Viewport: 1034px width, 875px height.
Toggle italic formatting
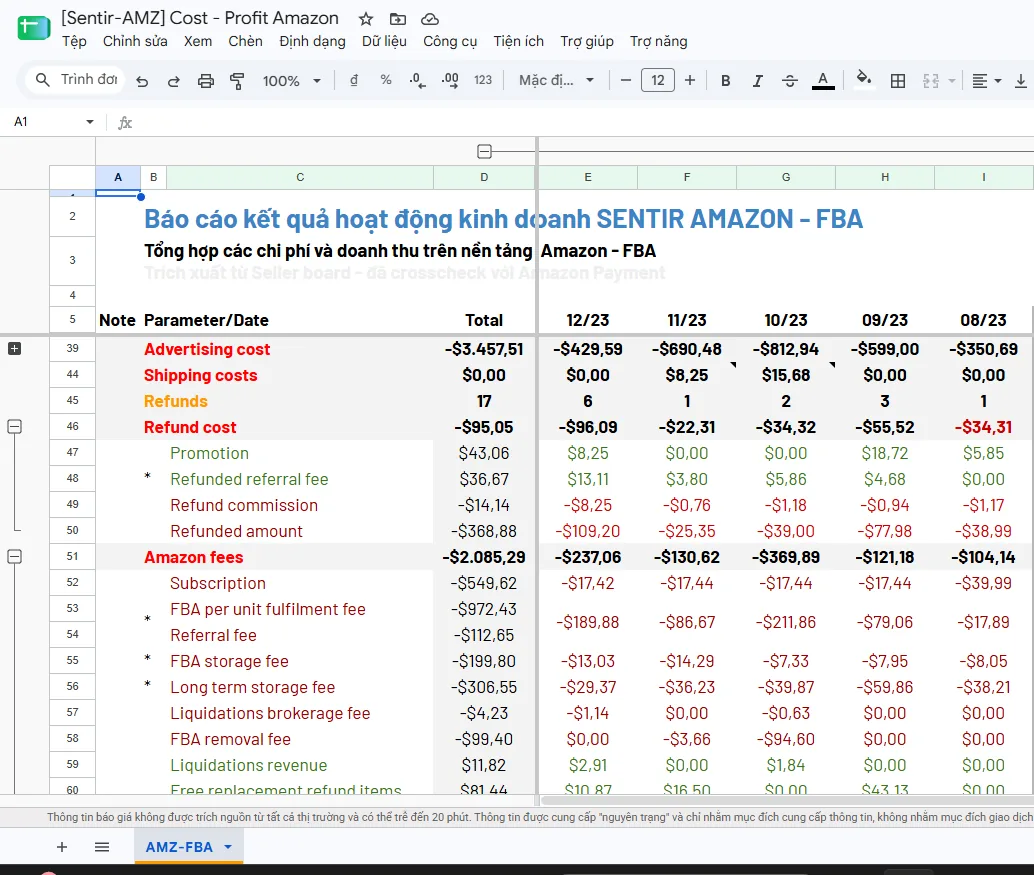(758, 80)
